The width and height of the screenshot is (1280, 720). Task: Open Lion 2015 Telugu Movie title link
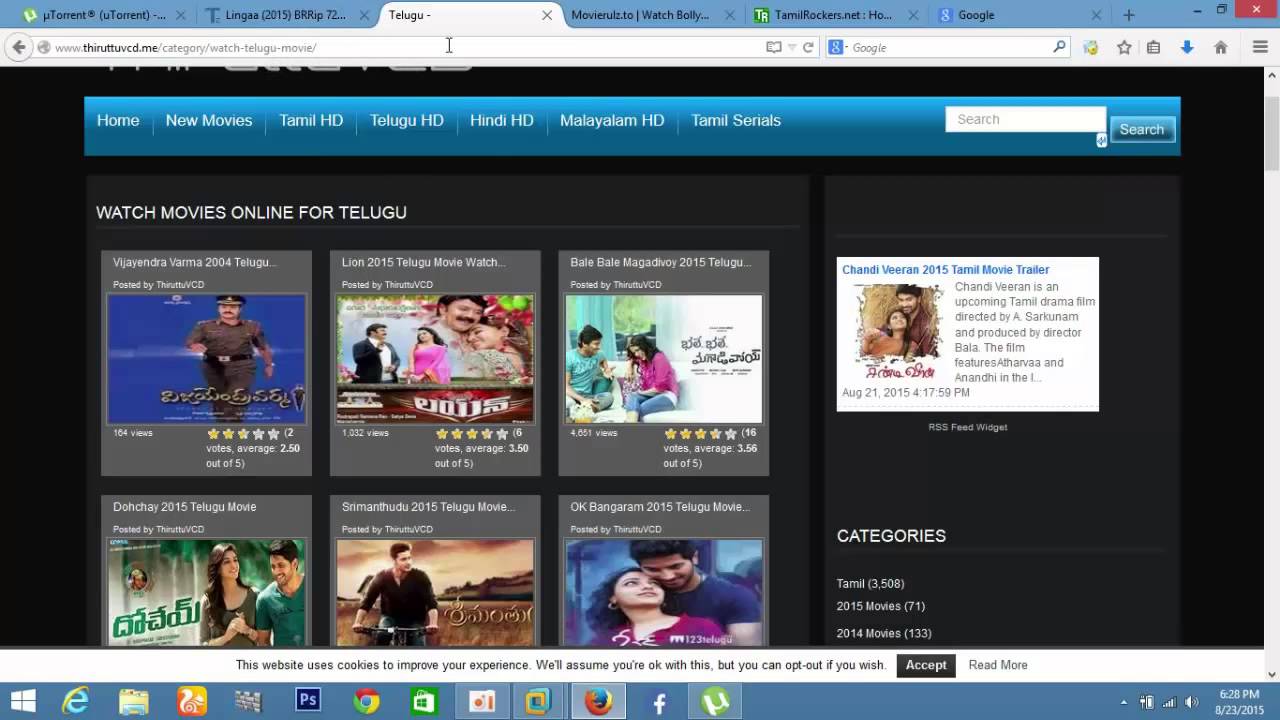click(x=424, y=262)
